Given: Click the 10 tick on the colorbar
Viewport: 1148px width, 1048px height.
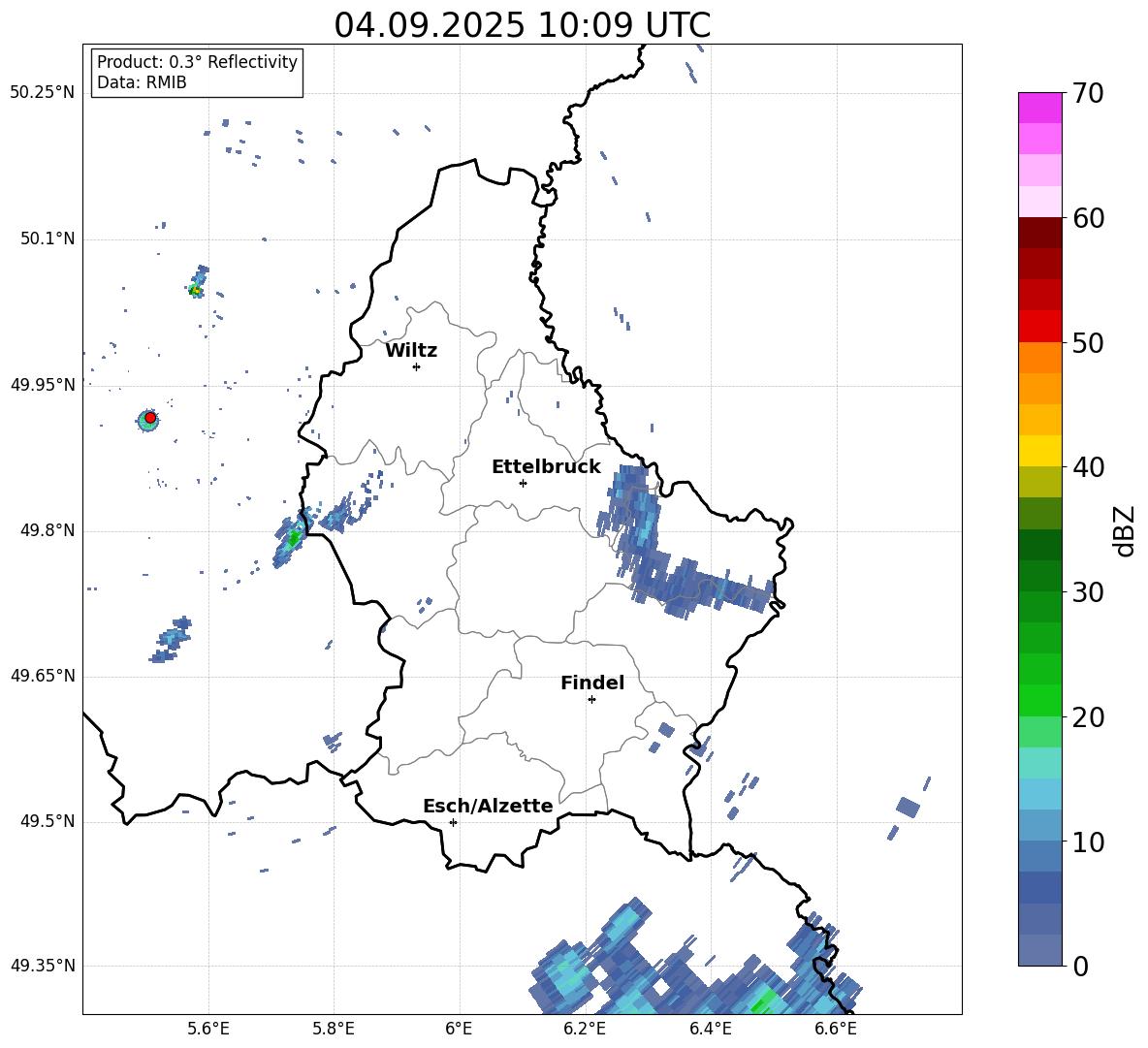Looking at the screenshot, I should point(1088,842).
